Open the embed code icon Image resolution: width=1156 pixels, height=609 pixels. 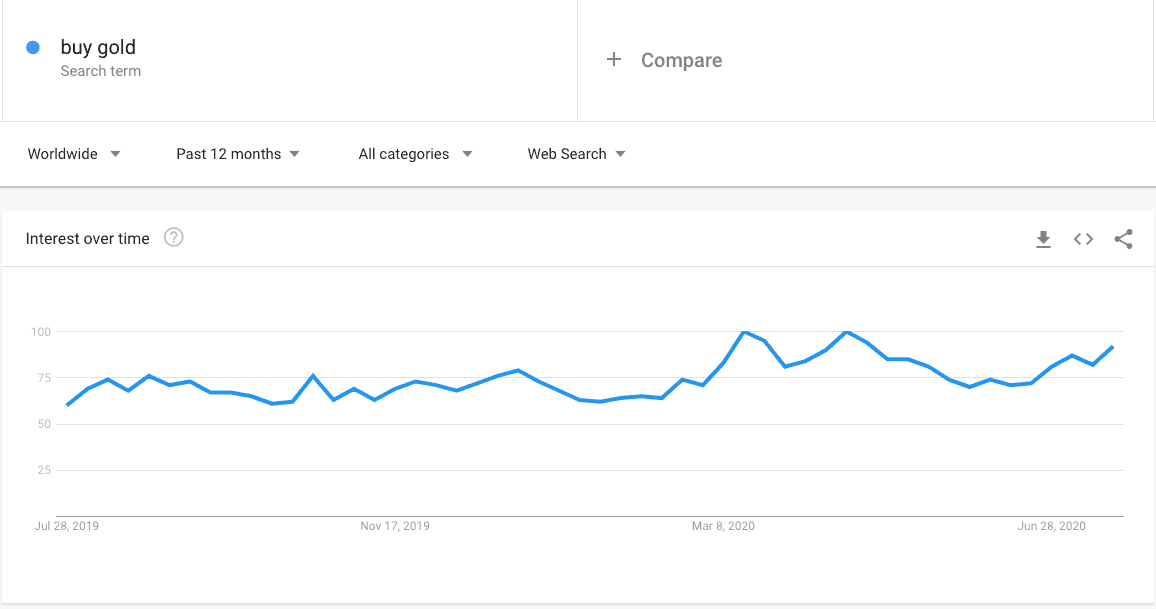point(1083,239)
